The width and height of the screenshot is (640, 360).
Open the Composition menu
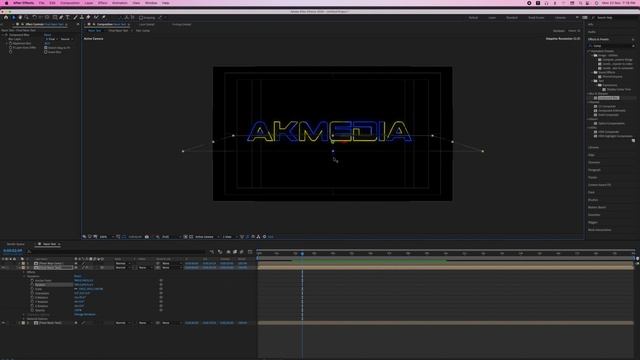coord(70,3)
